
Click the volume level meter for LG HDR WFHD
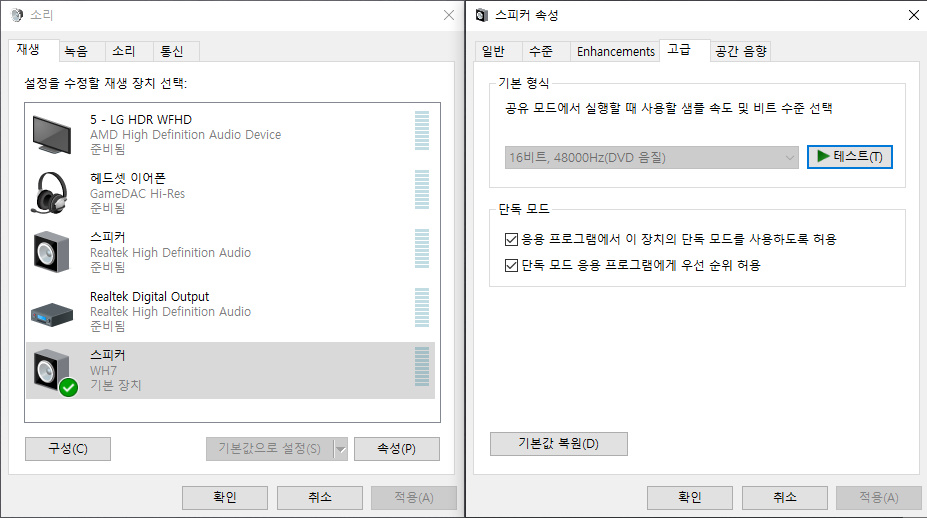(x=422, y=130)
